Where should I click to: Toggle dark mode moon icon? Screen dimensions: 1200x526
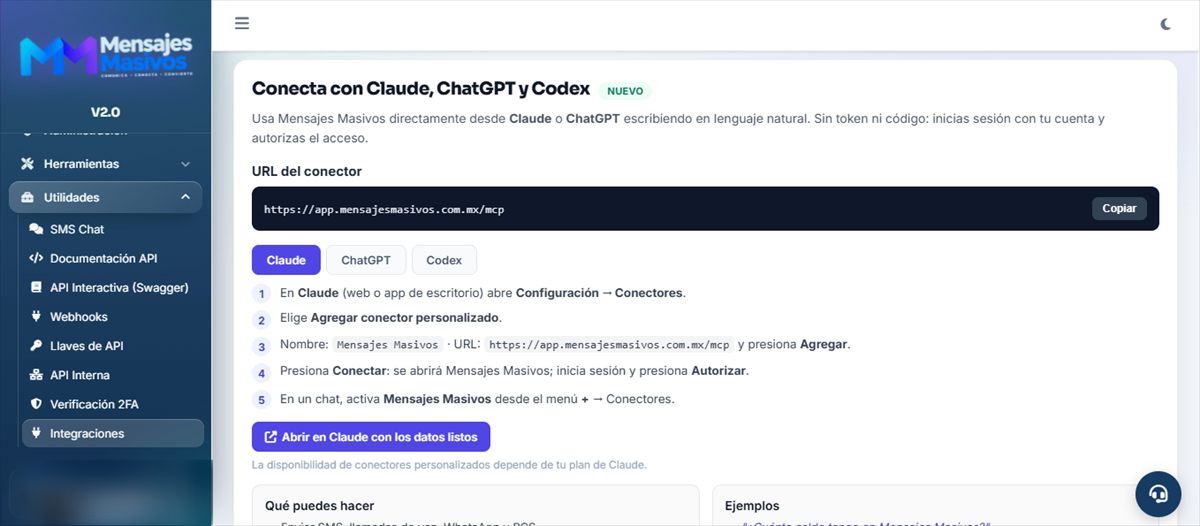(1166, 24)
